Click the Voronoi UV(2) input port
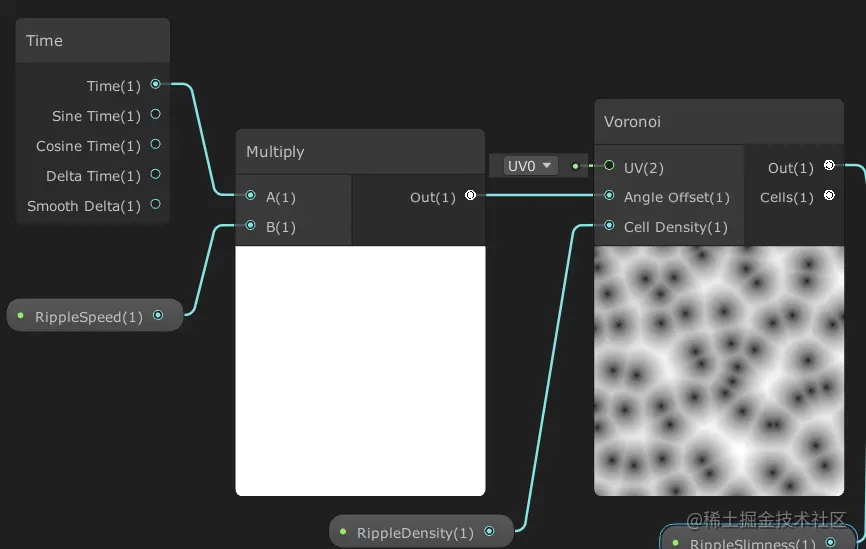This screenshot has height=549, width=866. tap(609, 165)
